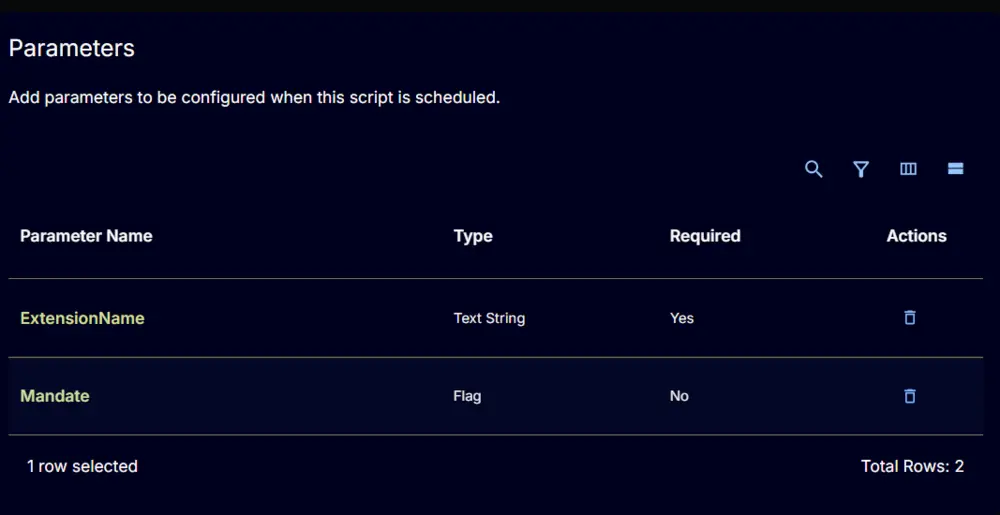Click the Total Rows: 2 counter
The image size is (1000, 515).
point(912,467)
